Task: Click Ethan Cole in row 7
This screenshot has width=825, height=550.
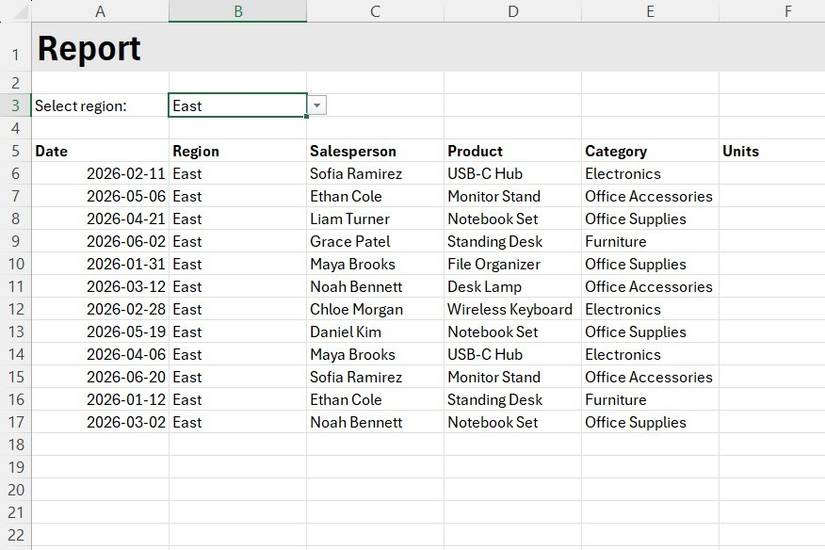Action: (x=375, y=196)
